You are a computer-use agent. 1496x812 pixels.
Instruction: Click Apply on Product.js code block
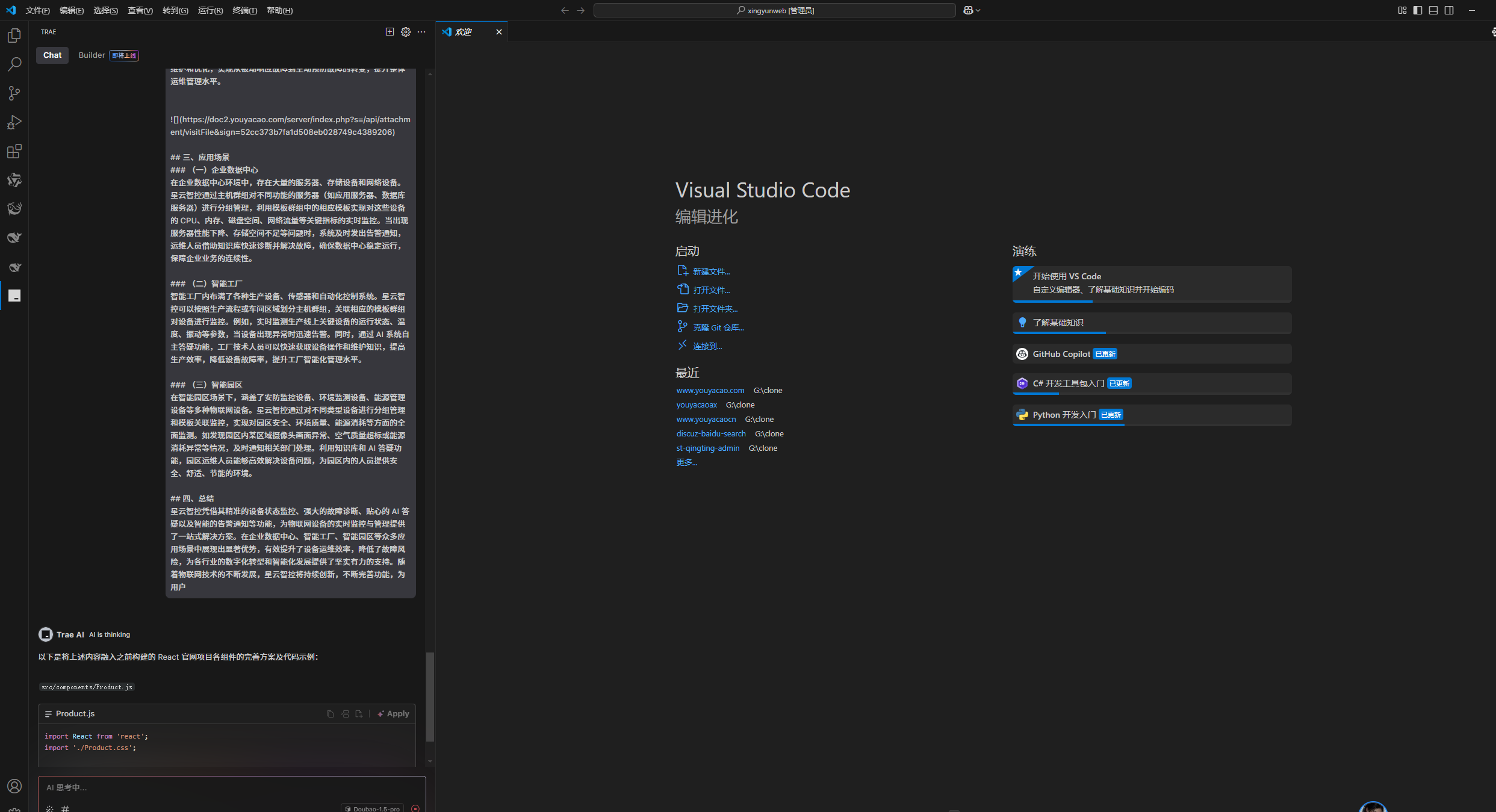[393, 714]
